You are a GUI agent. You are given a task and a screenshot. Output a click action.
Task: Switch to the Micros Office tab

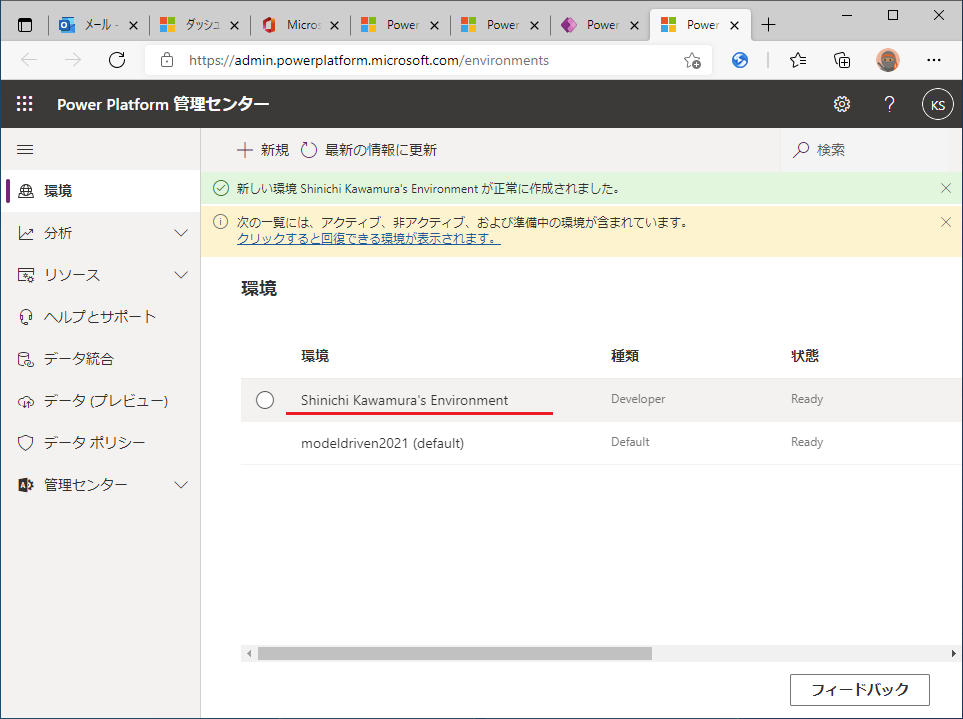300,25
